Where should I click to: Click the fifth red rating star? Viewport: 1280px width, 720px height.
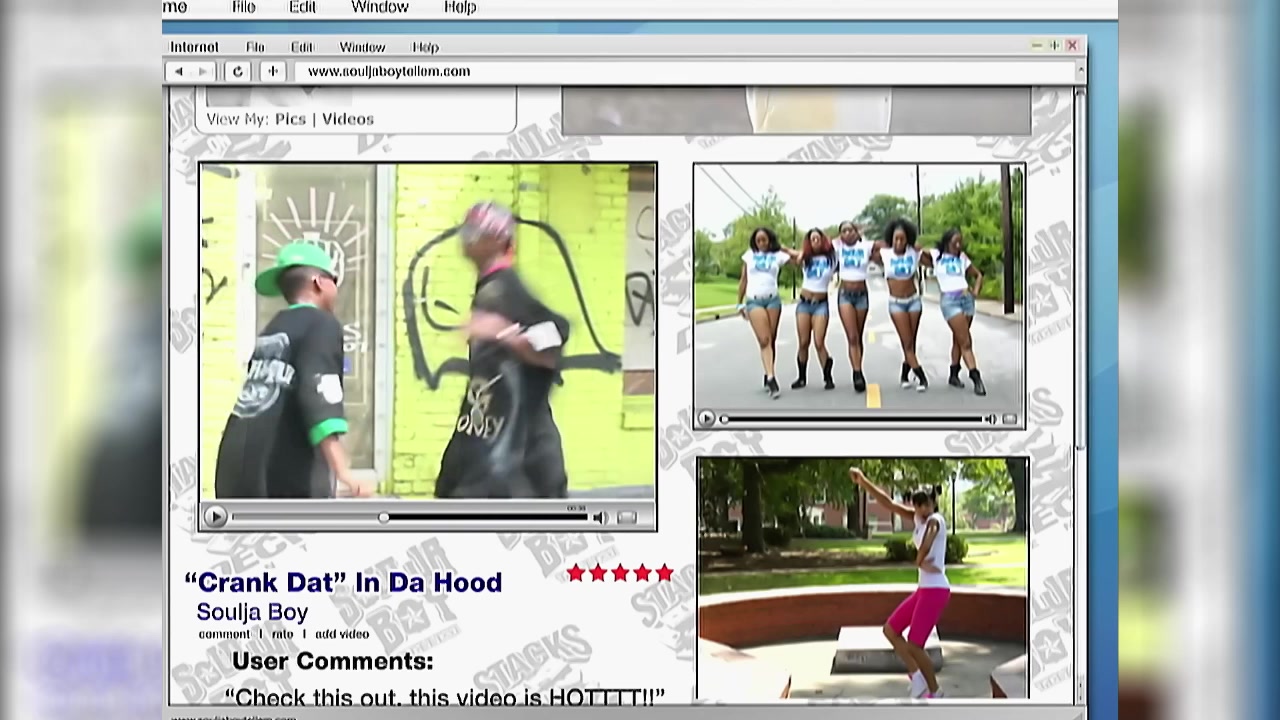pos(664,573)
